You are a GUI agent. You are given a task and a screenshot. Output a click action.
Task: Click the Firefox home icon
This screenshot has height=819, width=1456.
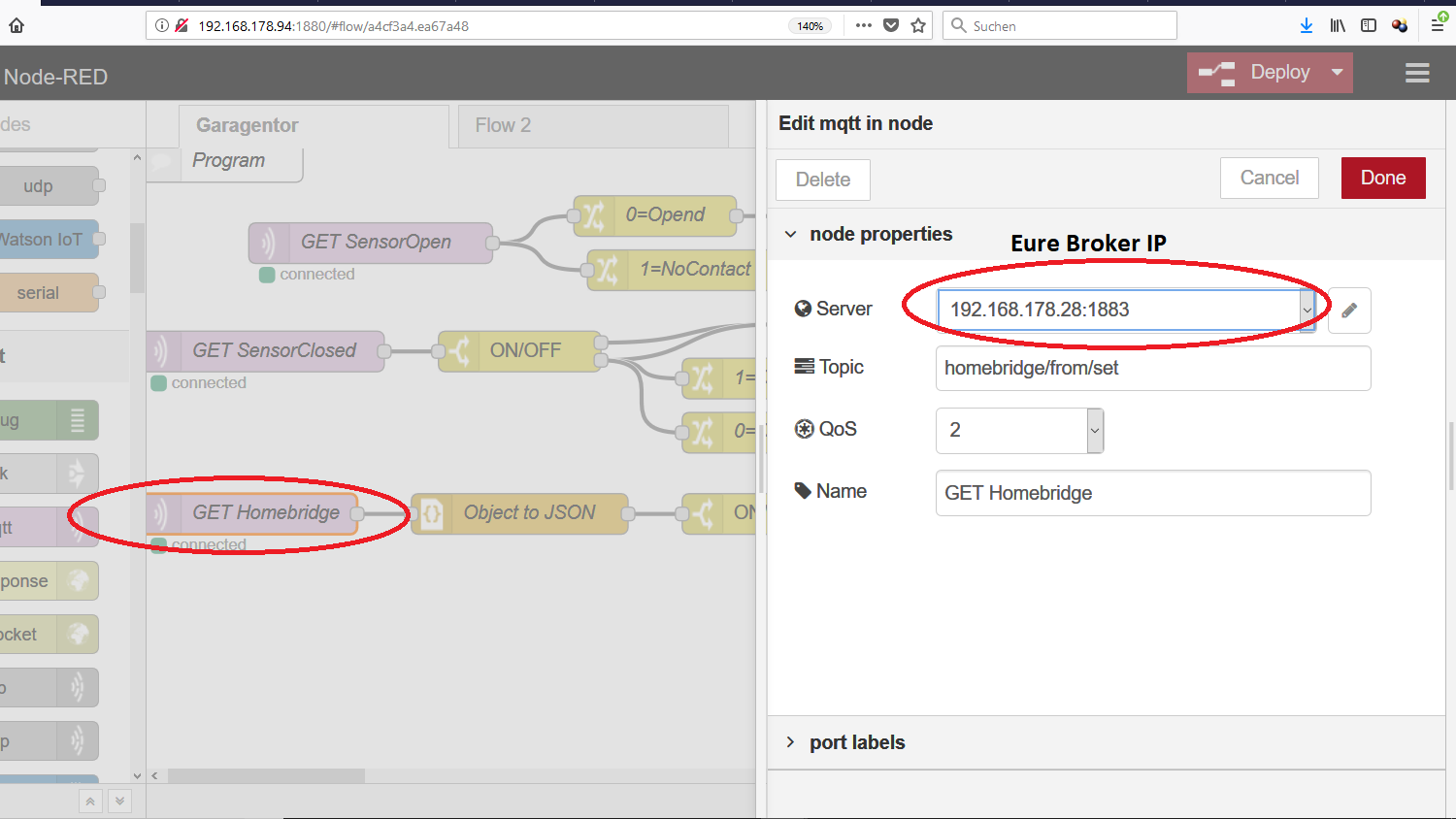[x=17, y=26]
